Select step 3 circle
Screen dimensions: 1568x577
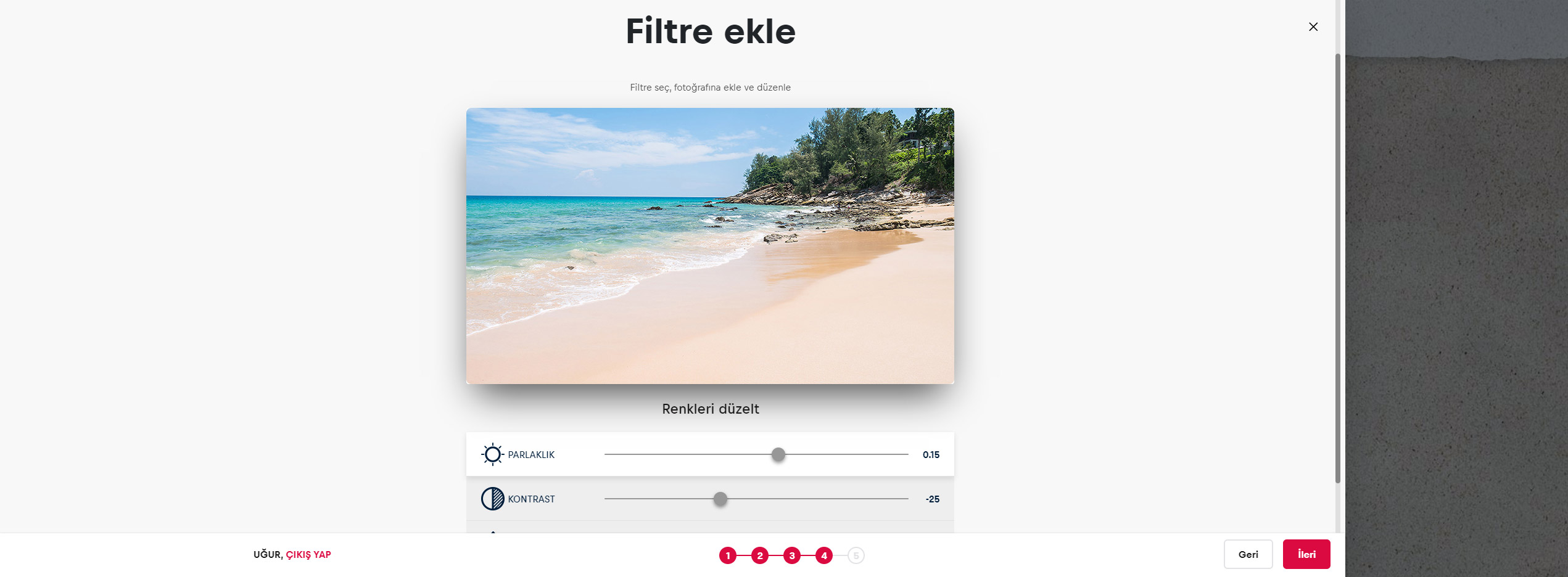pyautogui.click(x=792, y=555)
